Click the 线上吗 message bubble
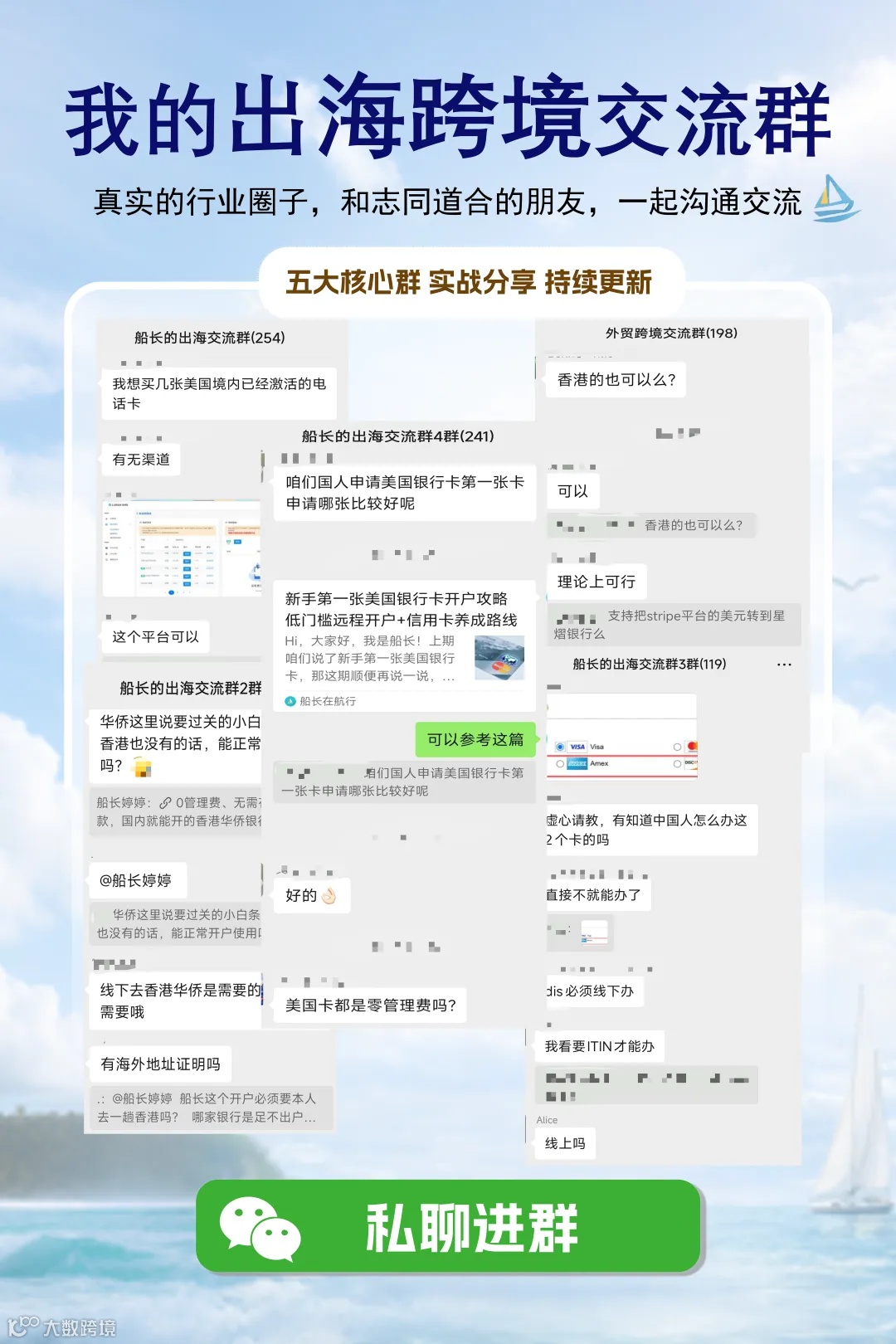Image resolution: width=896 pixels, height=1344 pixels. click(x=565, y=1143)
